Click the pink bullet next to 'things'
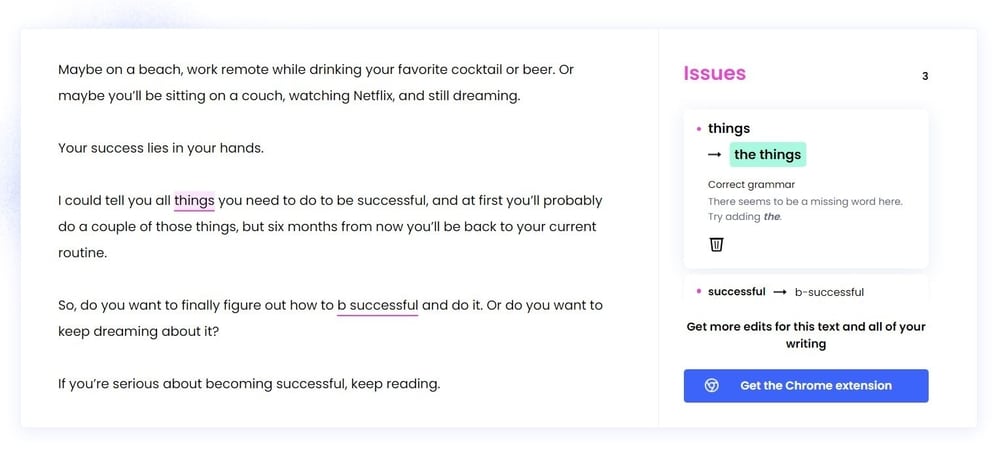The height and width of the screenshot is (455, 1000). (x=699, y=129)
